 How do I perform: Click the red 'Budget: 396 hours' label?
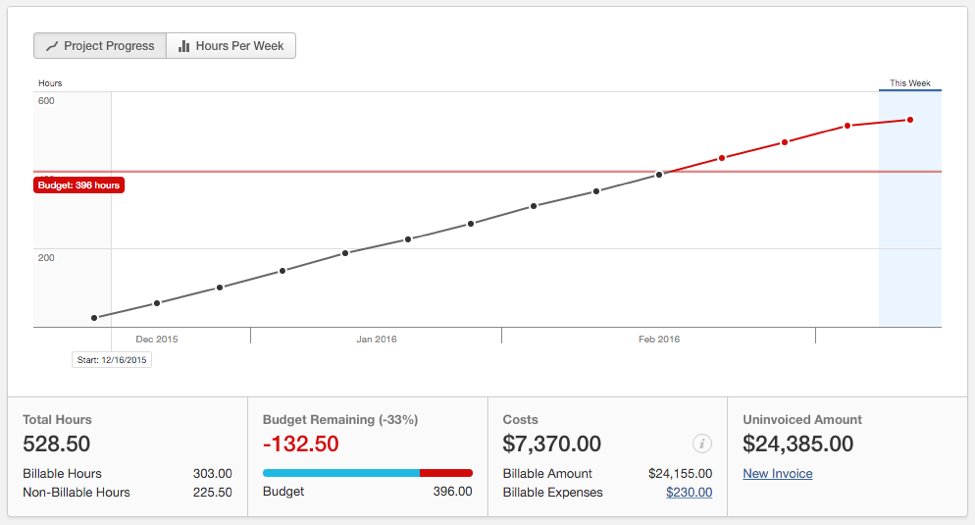click(x=79, y=185)
